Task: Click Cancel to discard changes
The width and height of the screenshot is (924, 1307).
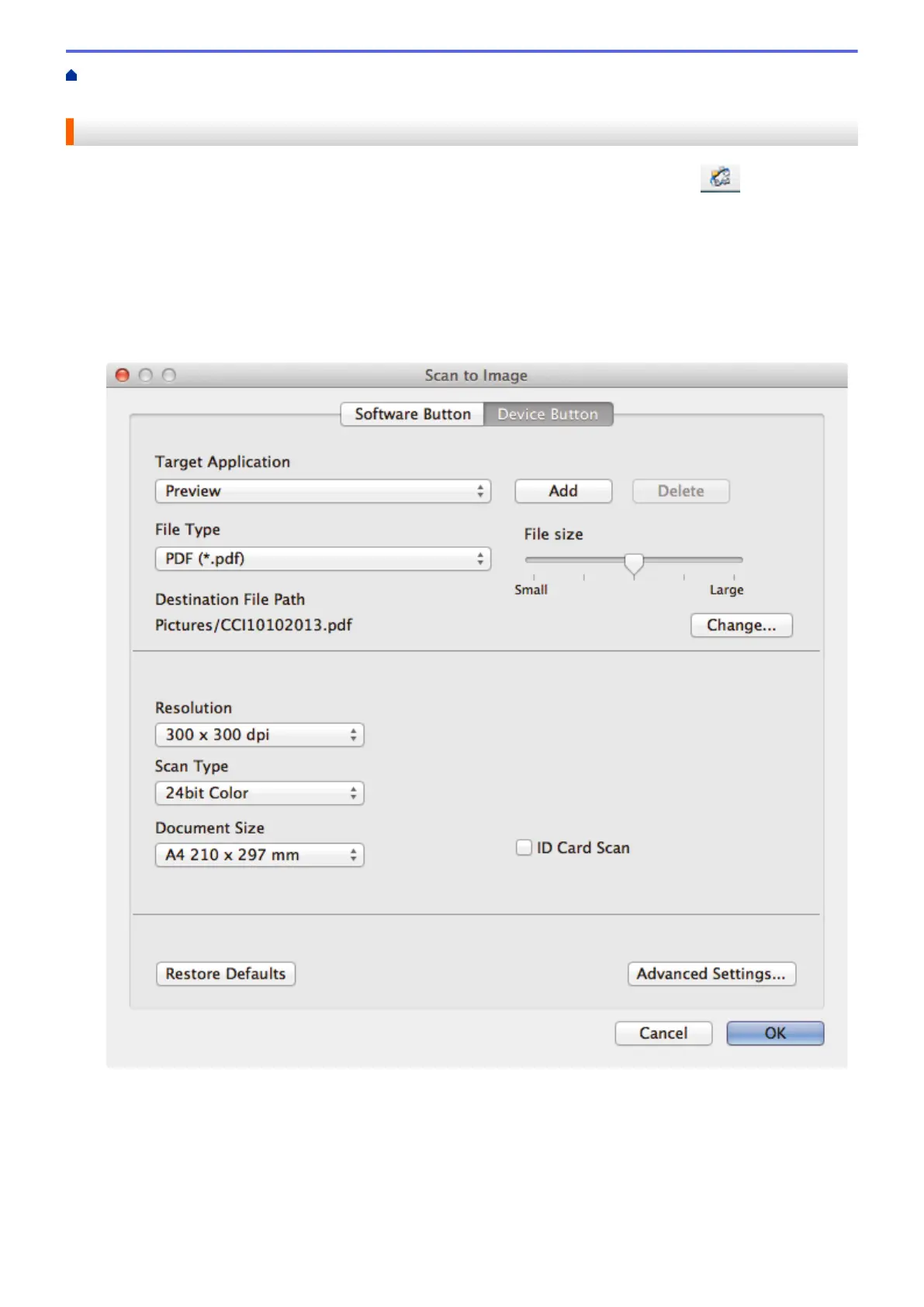Action: [663, 1034]
